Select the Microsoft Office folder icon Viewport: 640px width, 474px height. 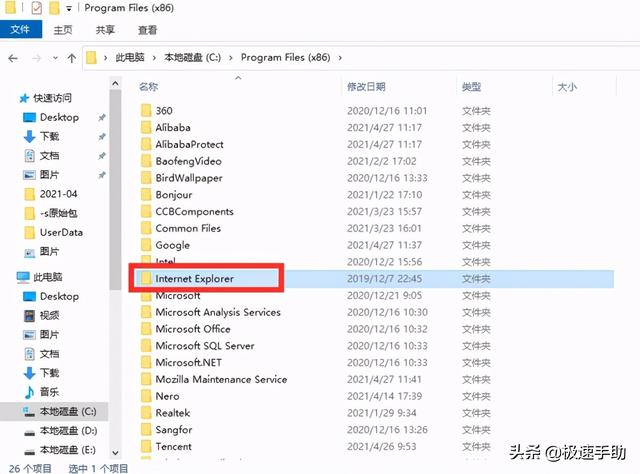146,329
